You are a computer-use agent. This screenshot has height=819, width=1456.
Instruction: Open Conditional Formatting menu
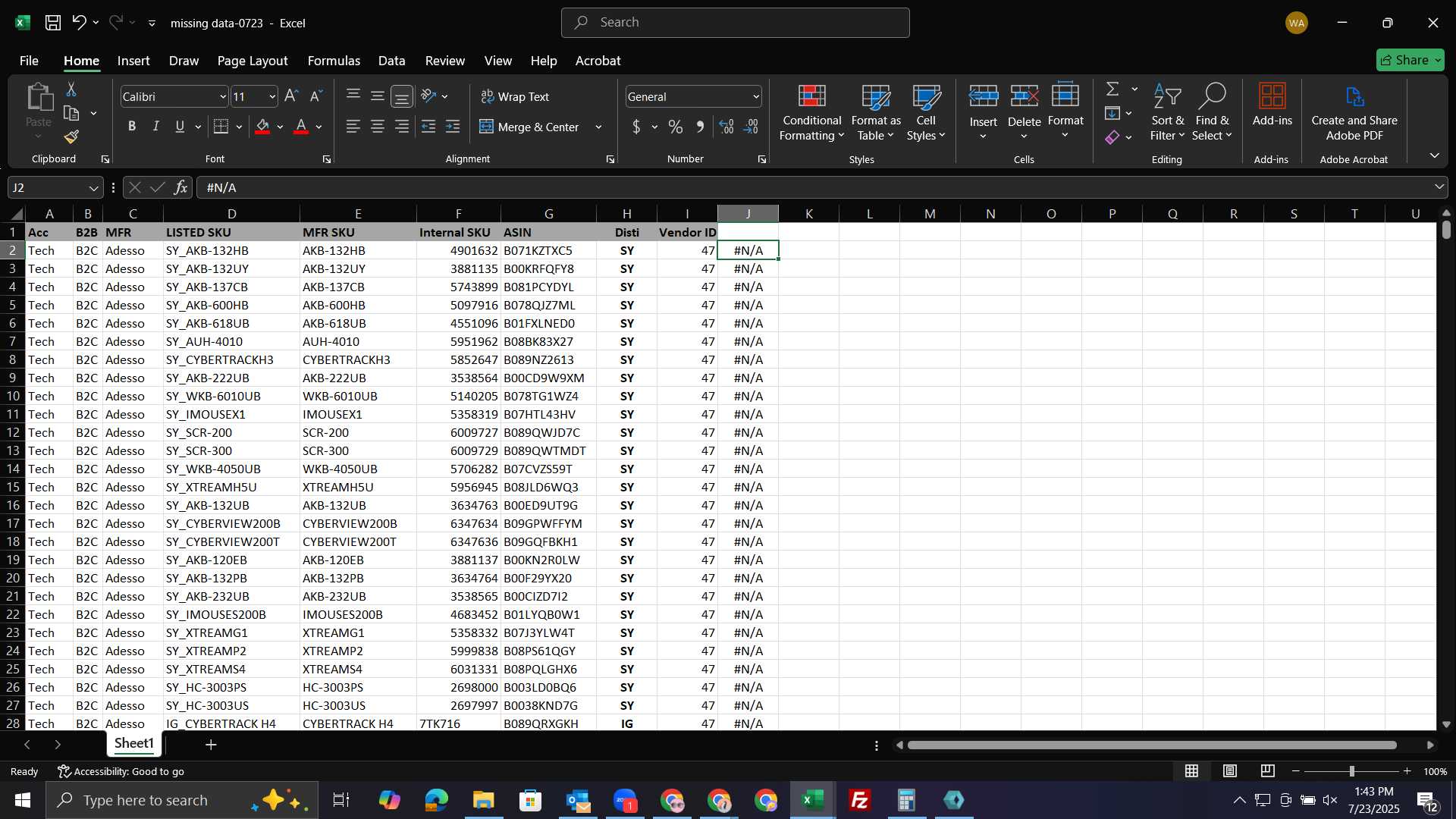(811, 112)
